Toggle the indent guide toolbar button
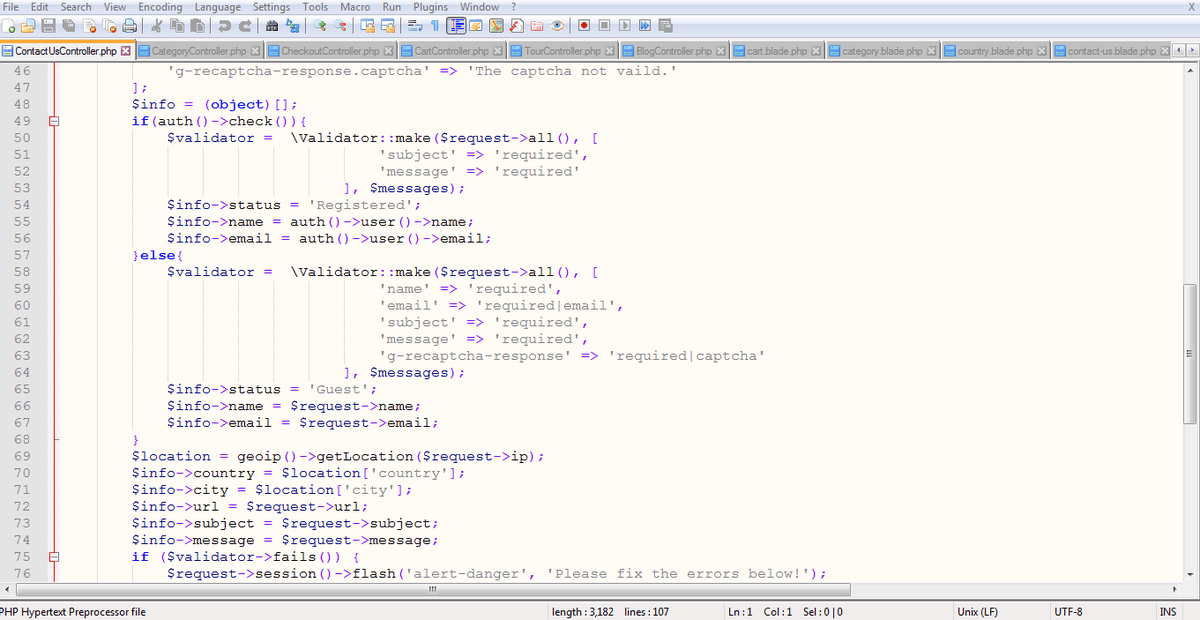Image resolution: width=1200 pixels, height=620 pixels. 456,29
